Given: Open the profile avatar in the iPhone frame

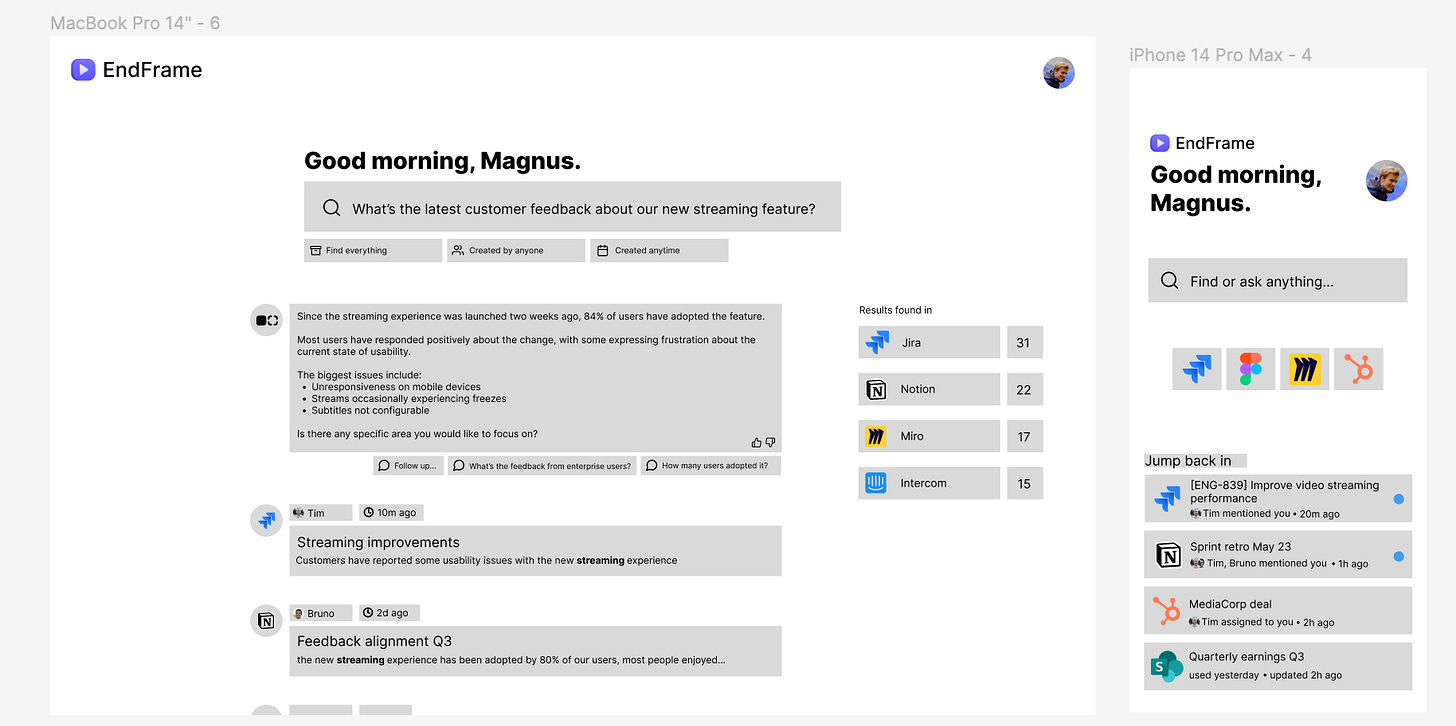Looking at the screenshot, I should [x=1386, y=180].
